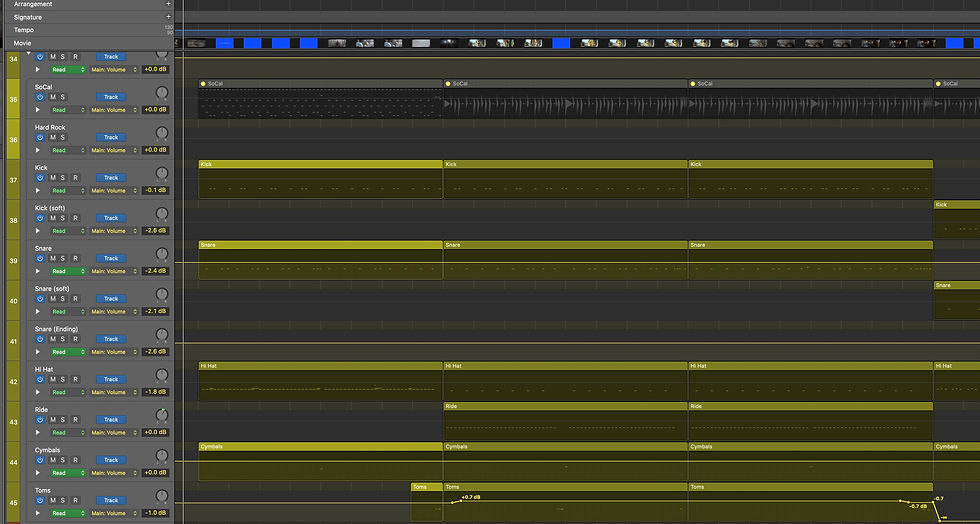Toggle power button on Snare (Ending) track

click(x=40, y=339)
